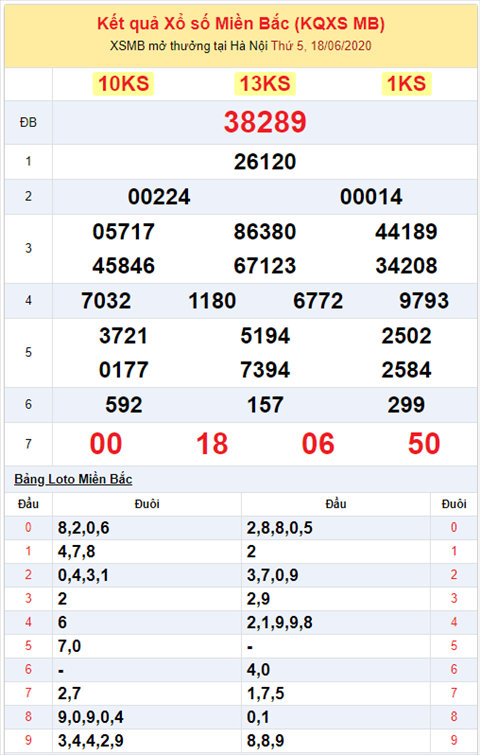
Task: Click the ĐB row label
Action: tap(28, 123)
